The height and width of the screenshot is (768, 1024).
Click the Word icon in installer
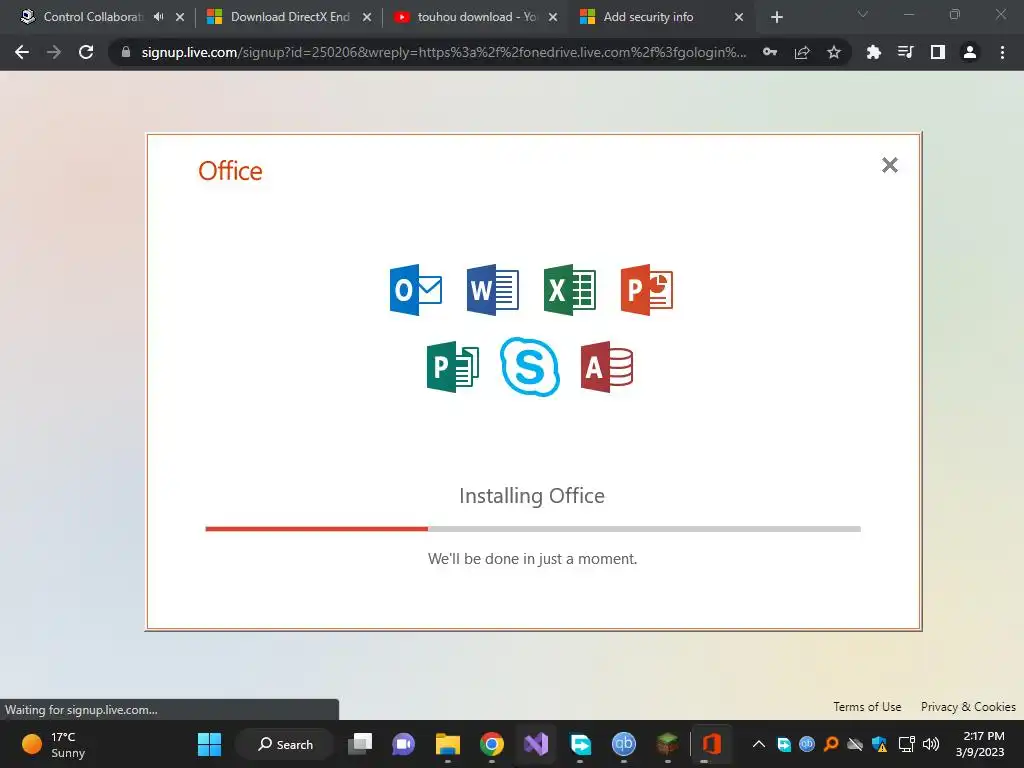[493, 290]
